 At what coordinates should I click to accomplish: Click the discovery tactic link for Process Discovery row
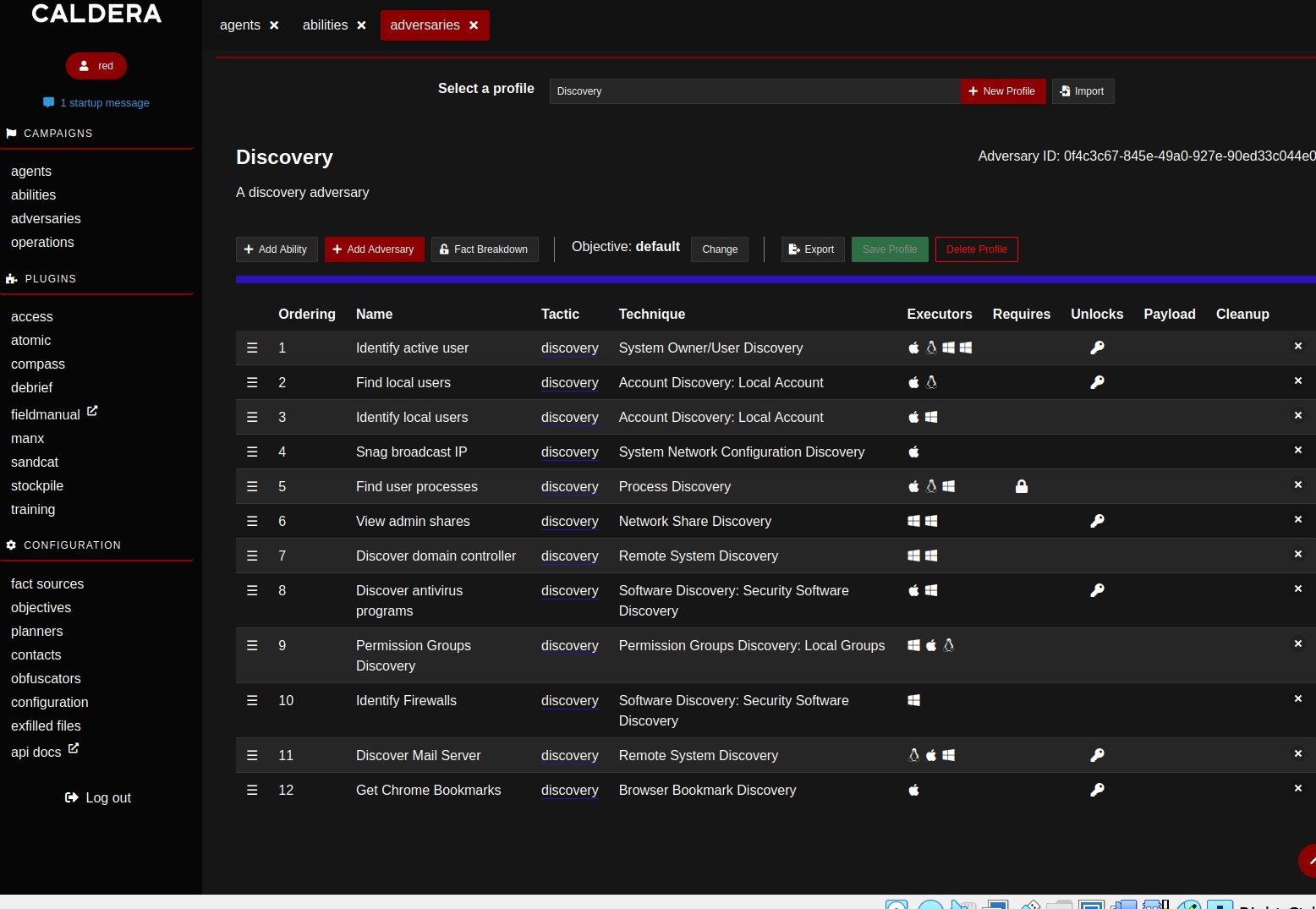click(570, 486)
